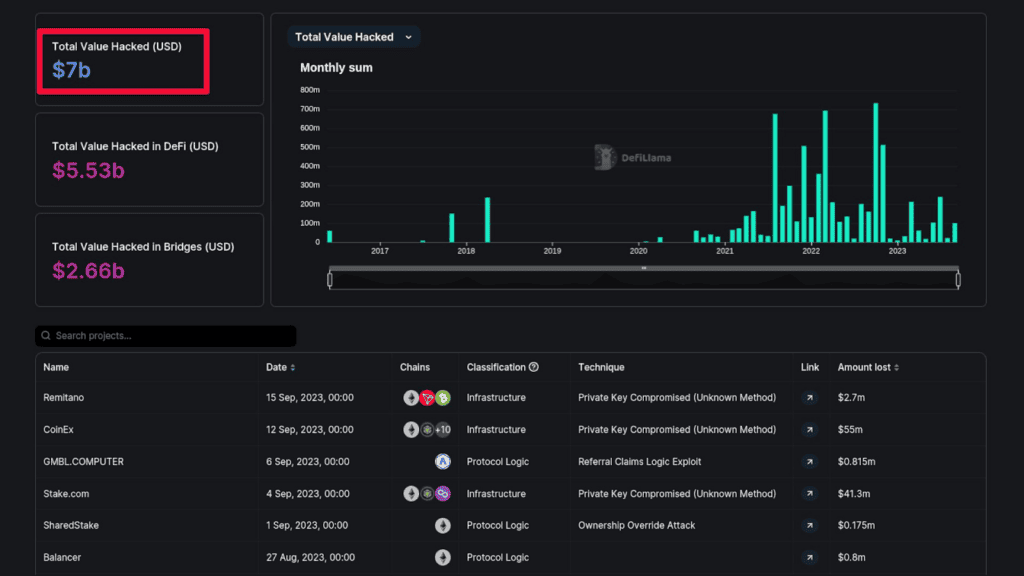Image resolution: width=1024 pixels, height=576 pixels.
Task: Click the '15 Sep, 2023, 00:00' date cell
Action: (310, 398)
